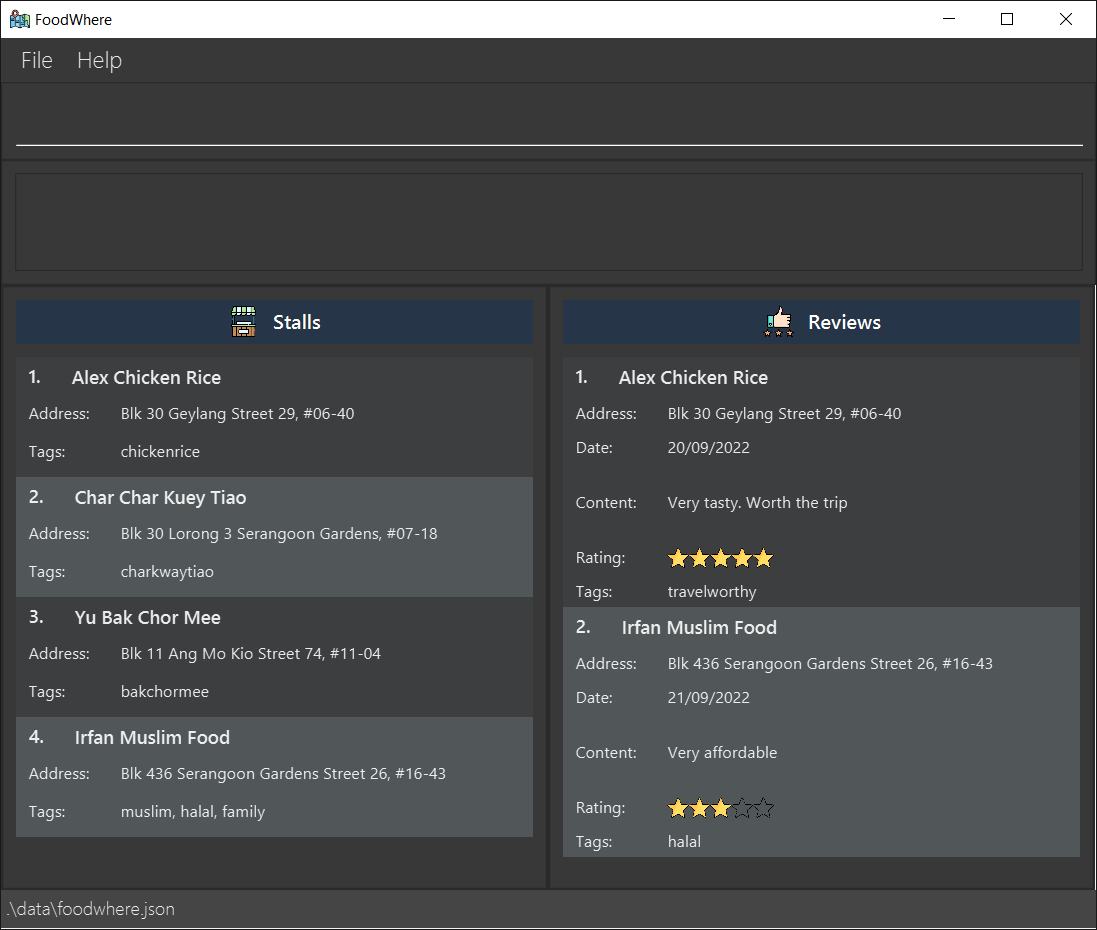This screenshot has width=1097, height=930.
Task: Maximize the FoodWhere window
Action: (x=1007, y=19)
